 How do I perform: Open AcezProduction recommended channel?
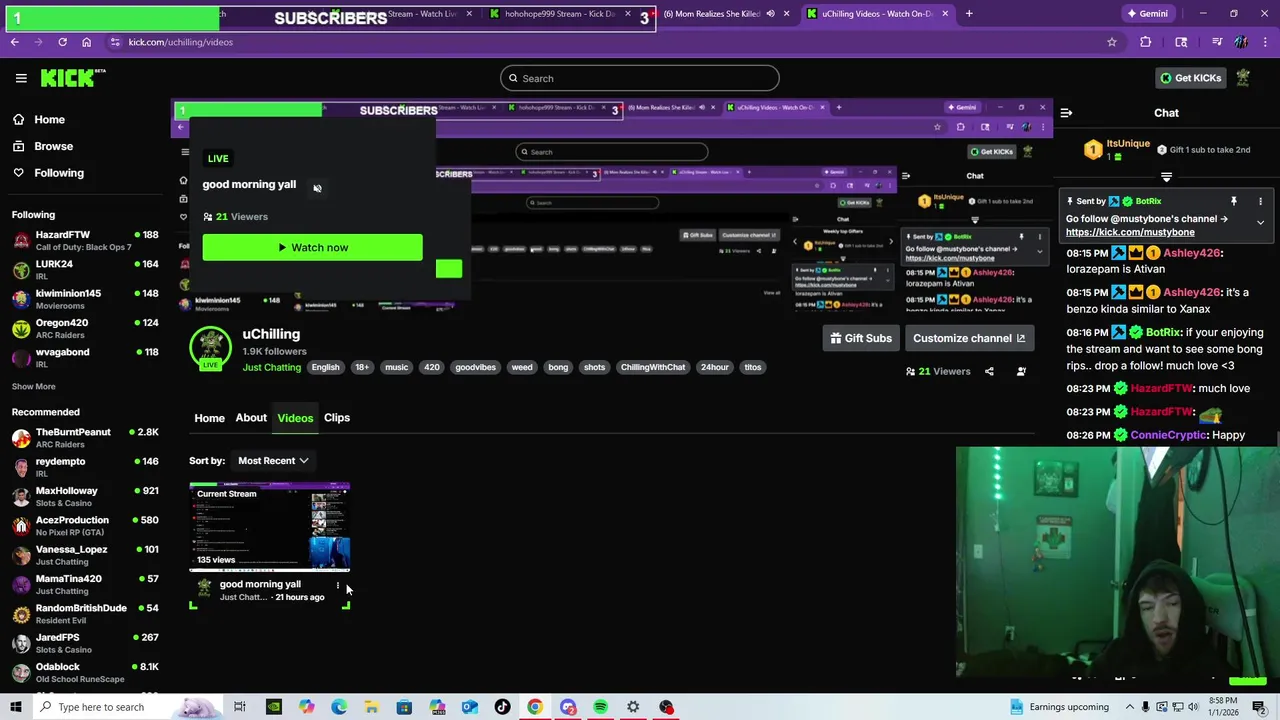point(86,525)
